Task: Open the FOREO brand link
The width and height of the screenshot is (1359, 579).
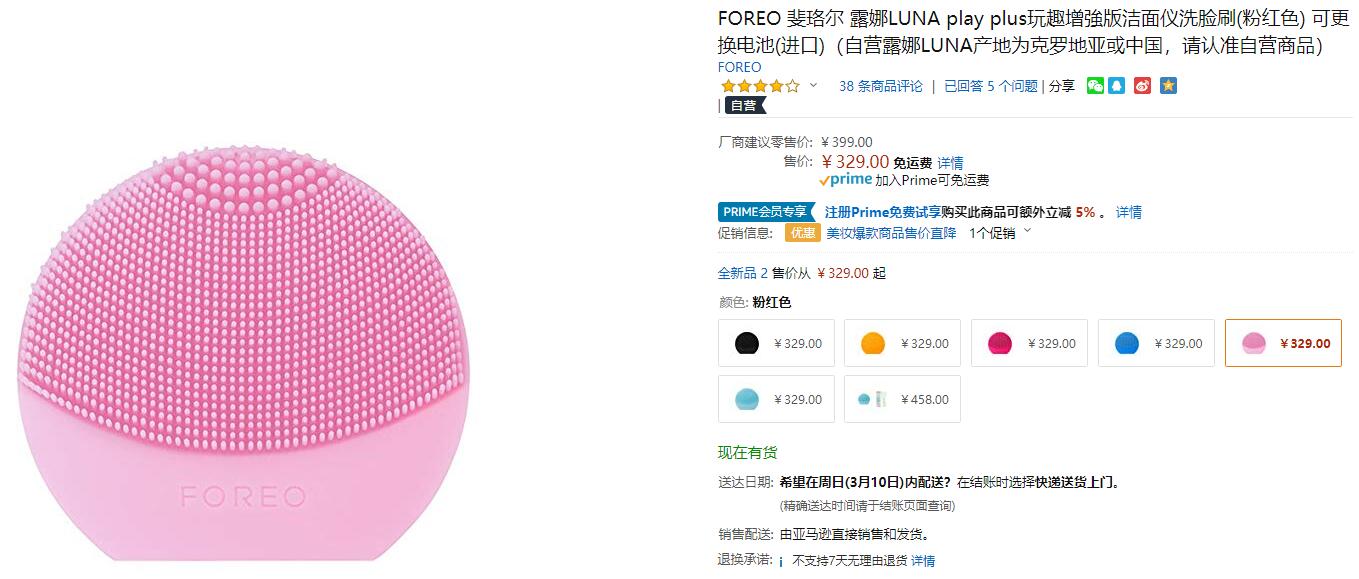Action: 739,67
